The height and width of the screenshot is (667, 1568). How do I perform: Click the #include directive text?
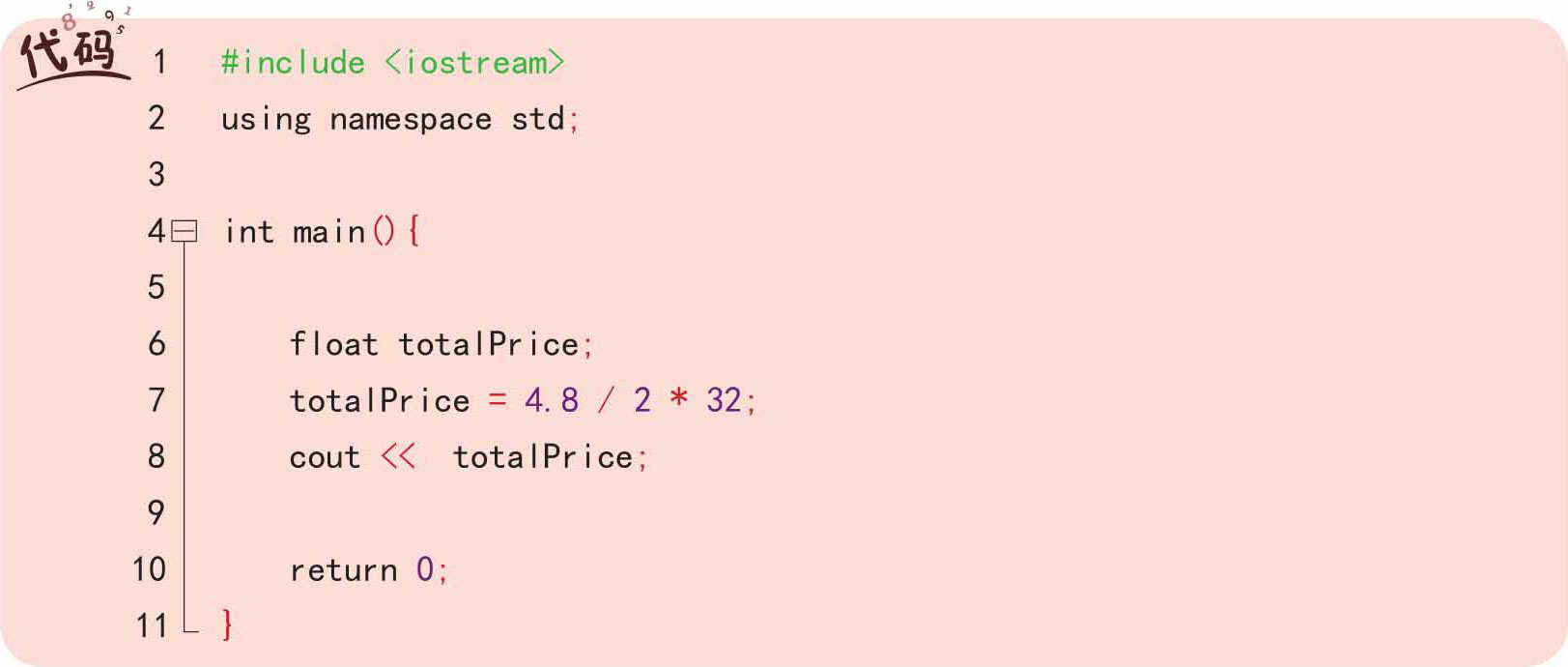(293, 63)
